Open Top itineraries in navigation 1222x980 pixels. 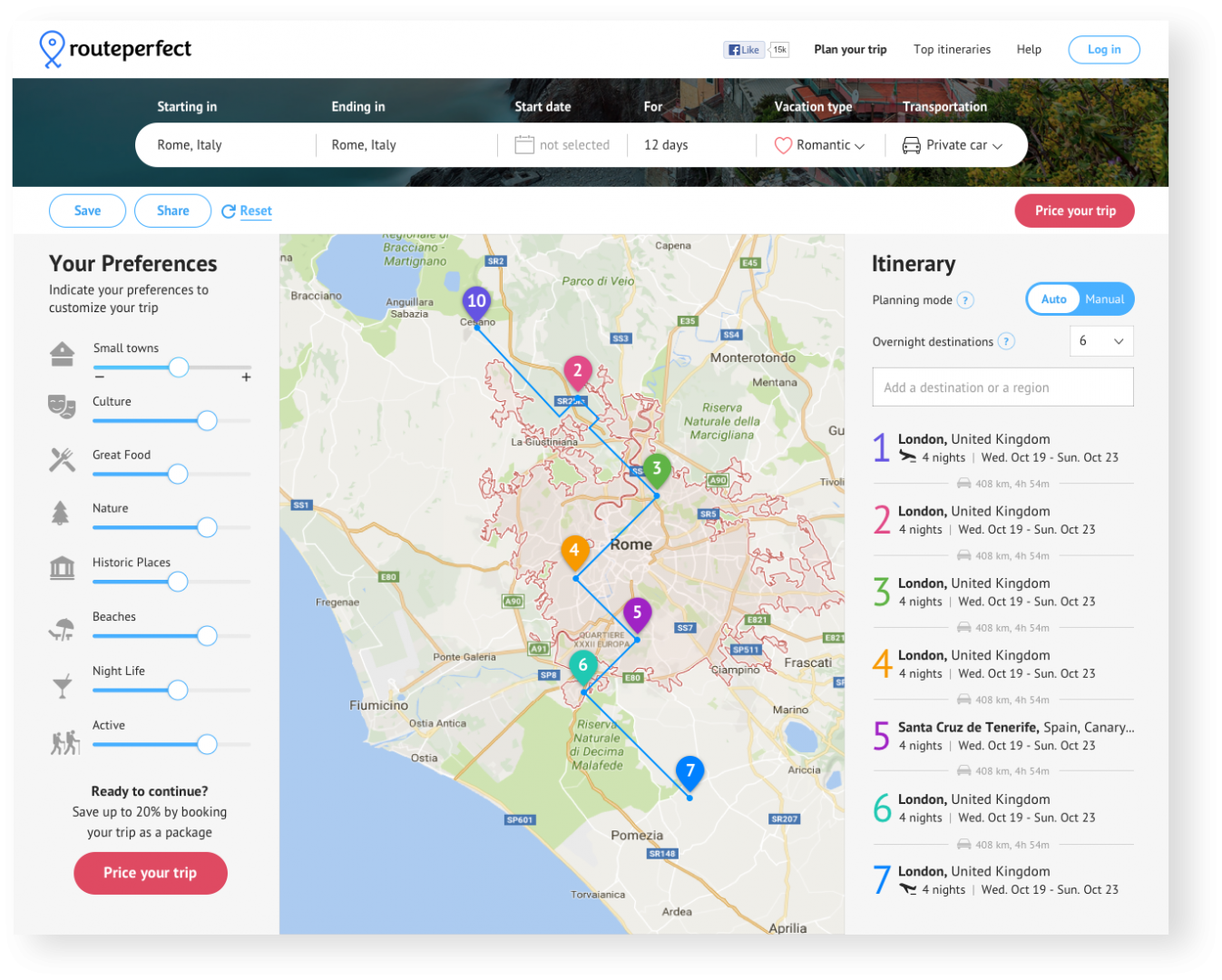point(952,50)
